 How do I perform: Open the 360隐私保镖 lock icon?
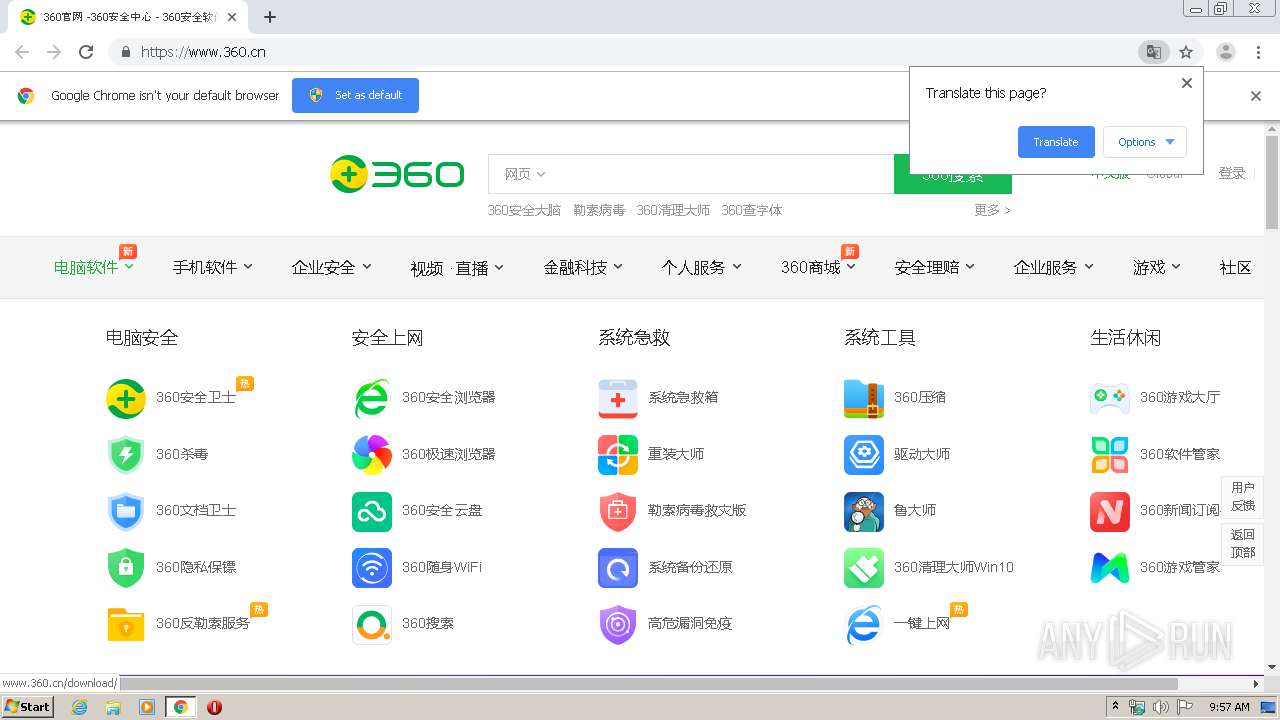(126, 568)
